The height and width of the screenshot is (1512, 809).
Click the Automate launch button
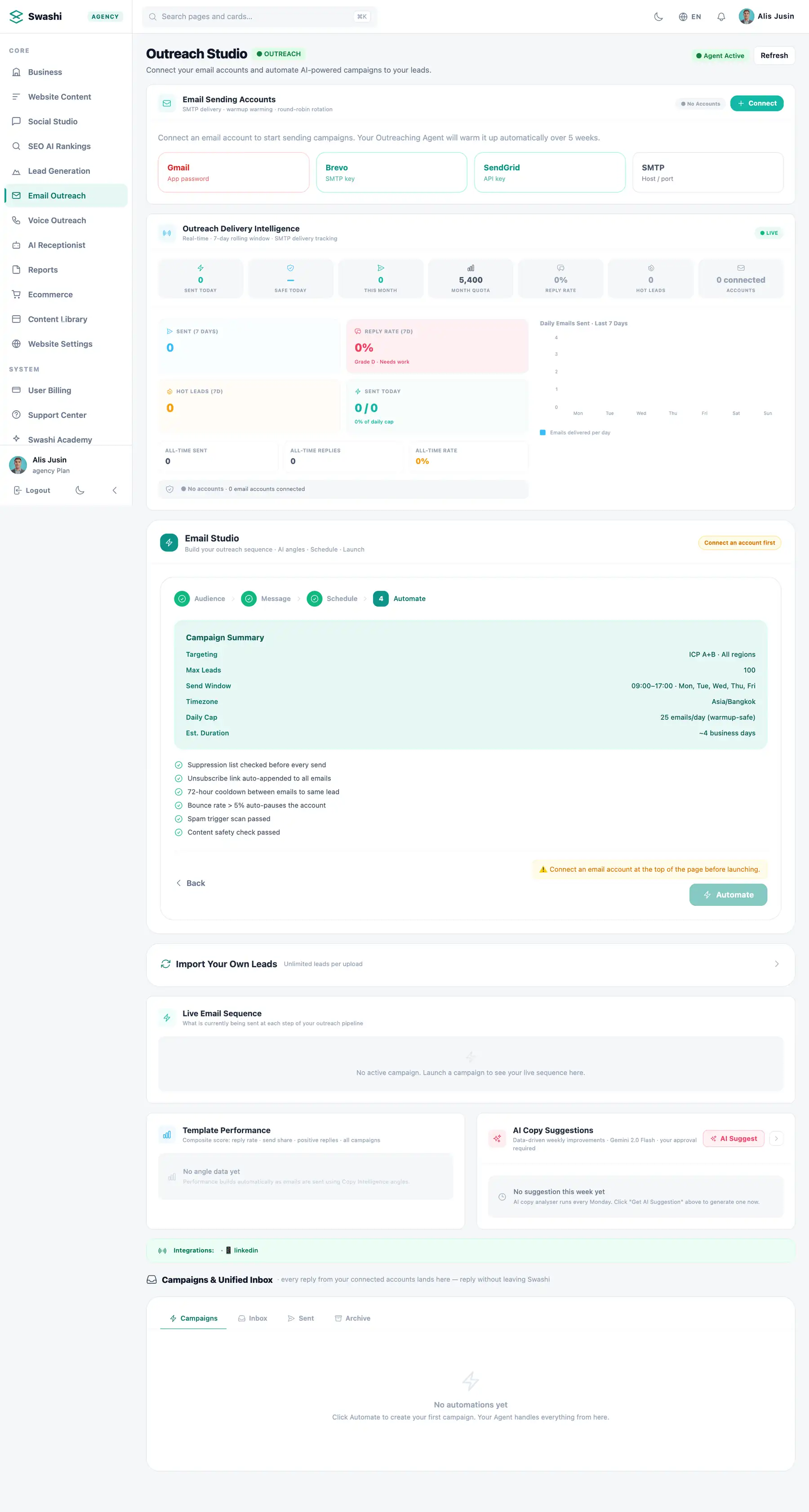(728, 895)
